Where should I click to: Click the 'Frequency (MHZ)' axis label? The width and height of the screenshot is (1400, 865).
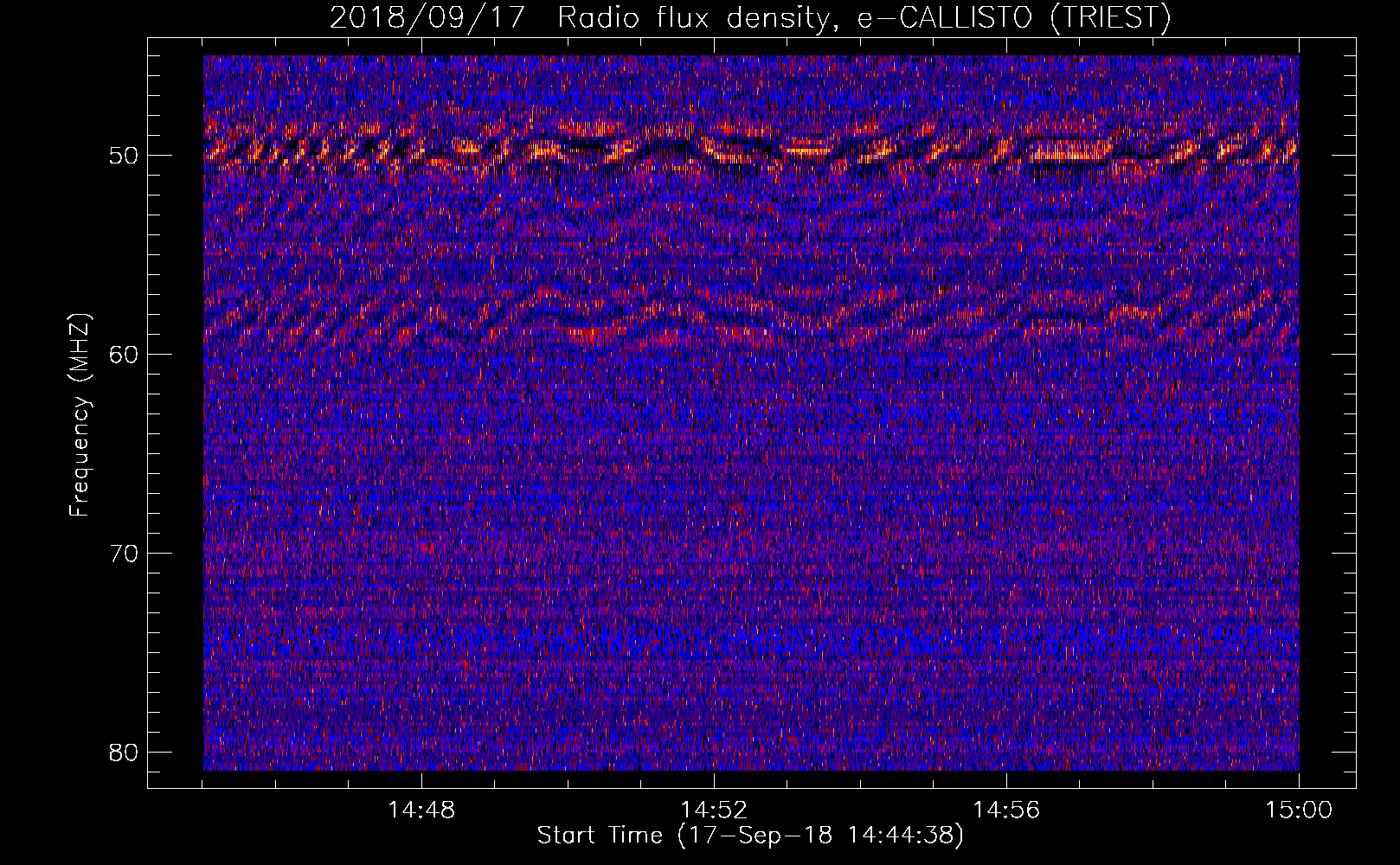point(80,415)
